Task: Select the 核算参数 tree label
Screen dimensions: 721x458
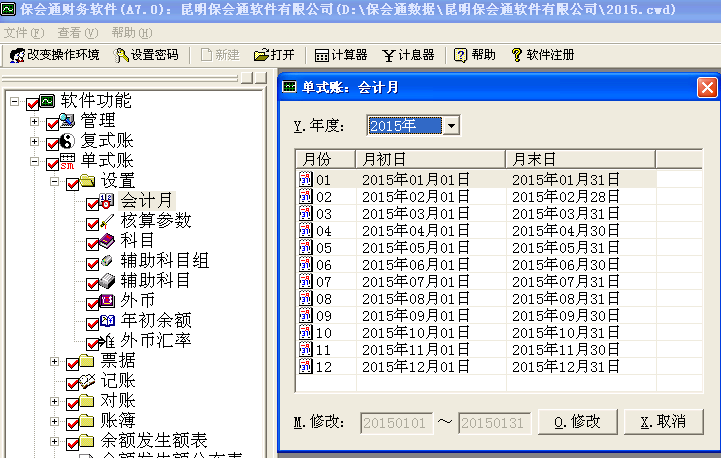Action: pos(156,221)
